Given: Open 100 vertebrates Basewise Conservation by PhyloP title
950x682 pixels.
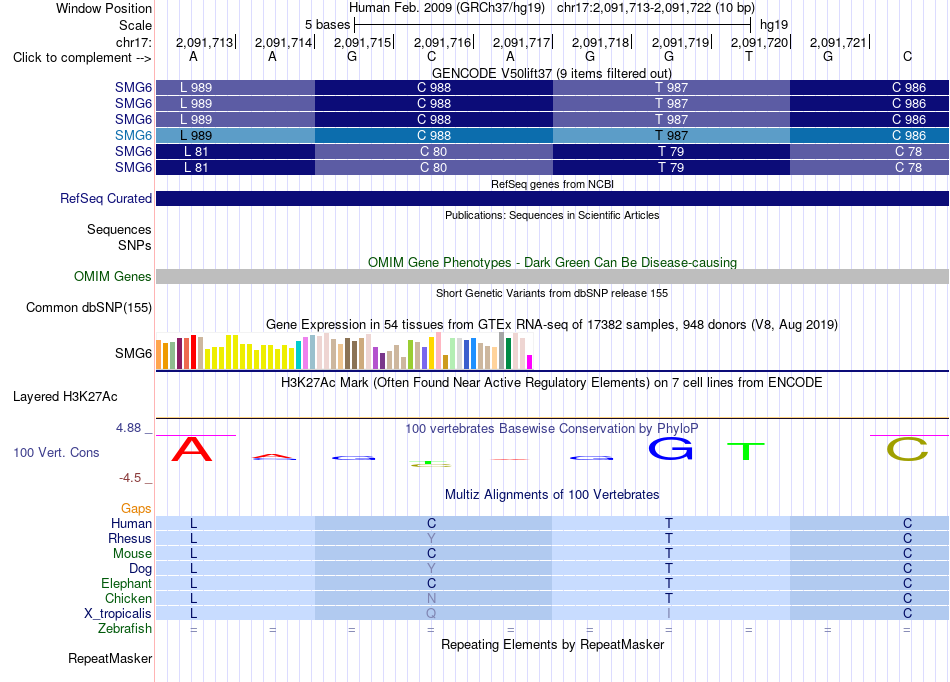Looking at the screenshot, I should point(551,428).
